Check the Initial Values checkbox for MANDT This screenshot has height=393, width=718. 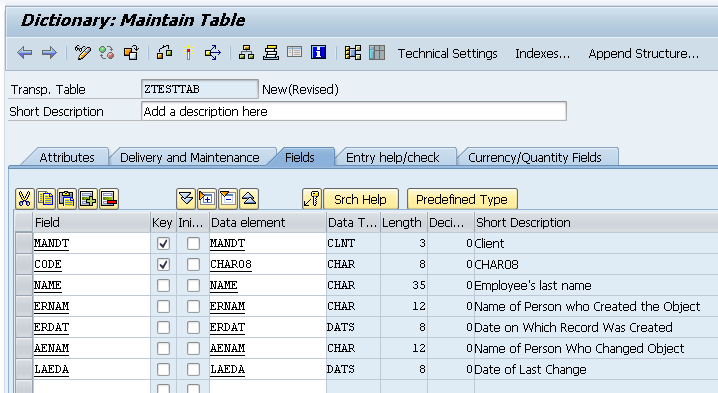click(193, 243)
